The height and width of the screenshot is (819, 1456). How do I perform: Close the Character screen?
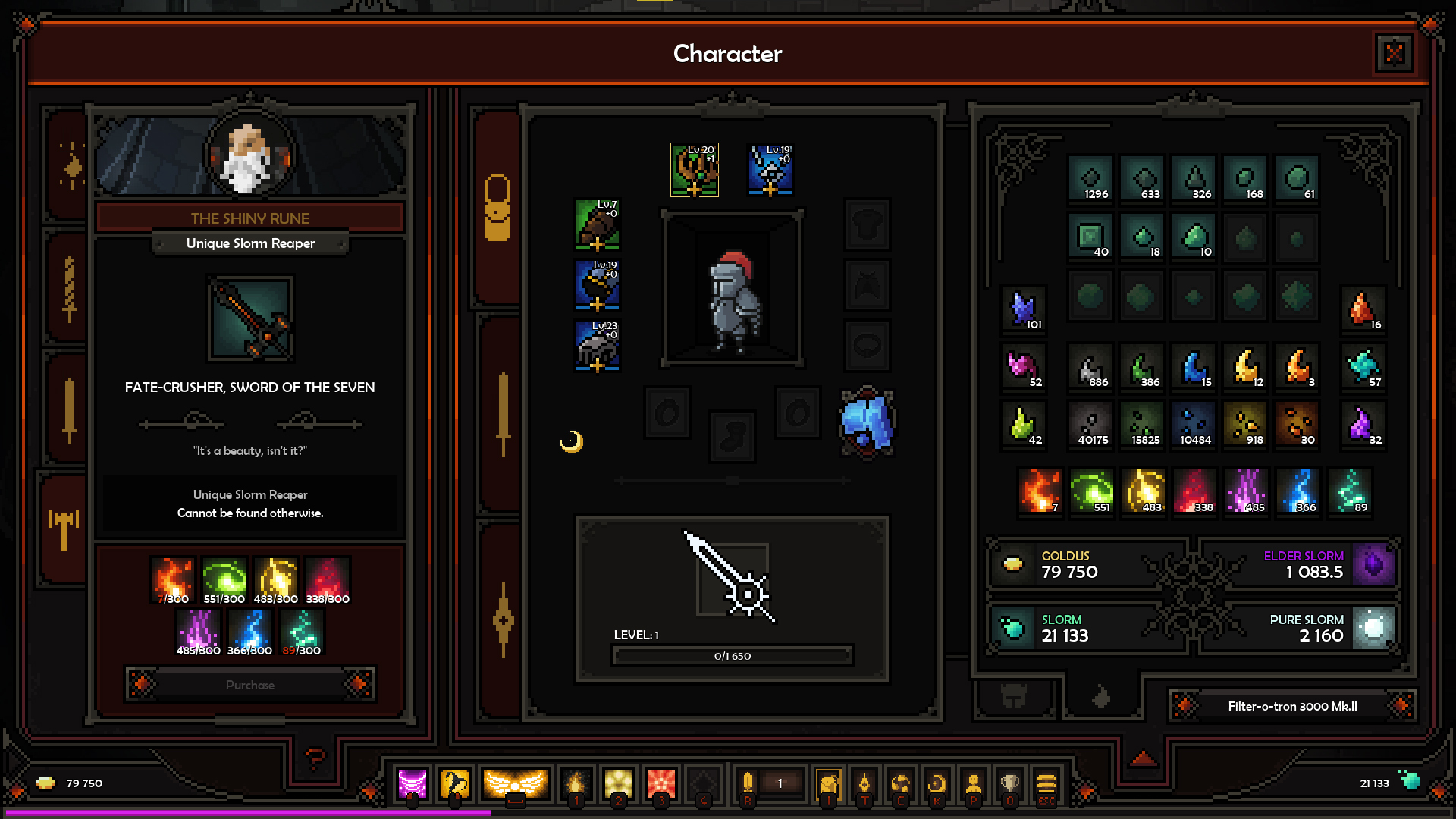tap(1395, 53)
